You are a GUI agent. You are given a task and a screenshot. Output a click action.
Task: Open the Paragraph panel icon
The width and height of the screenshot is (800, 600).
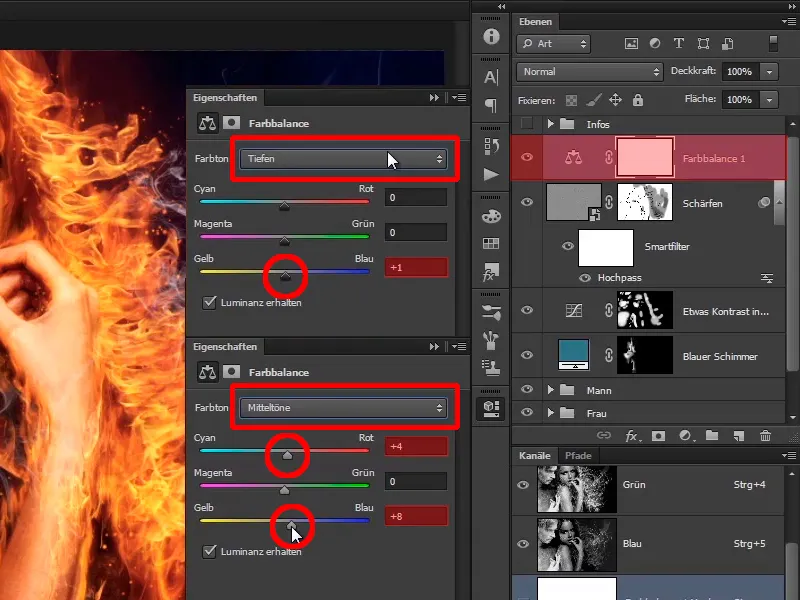pyautogui.click(x=491, y=106)
